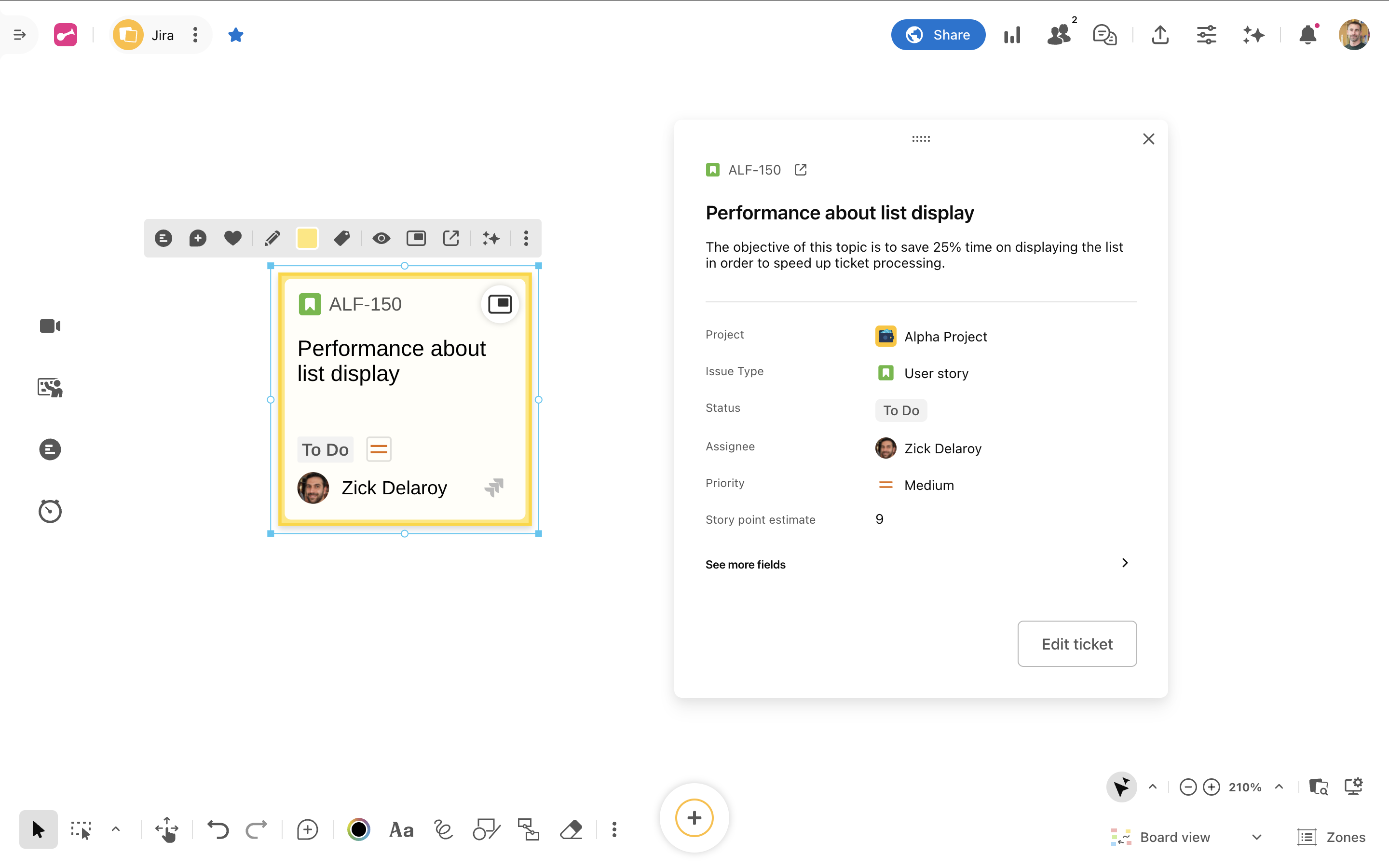Toggle favorite star for Jira board
The image size is (1389, 868).
click(x=235, y=35)
